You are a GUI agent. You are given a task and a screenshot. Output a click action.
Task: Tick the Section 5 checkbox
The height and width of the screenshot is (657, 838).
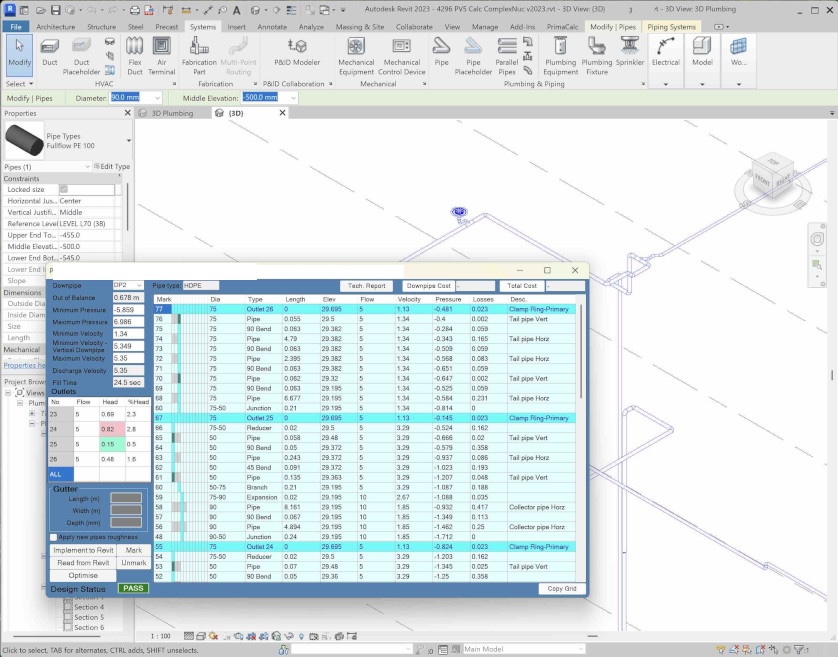click(68, 617)
